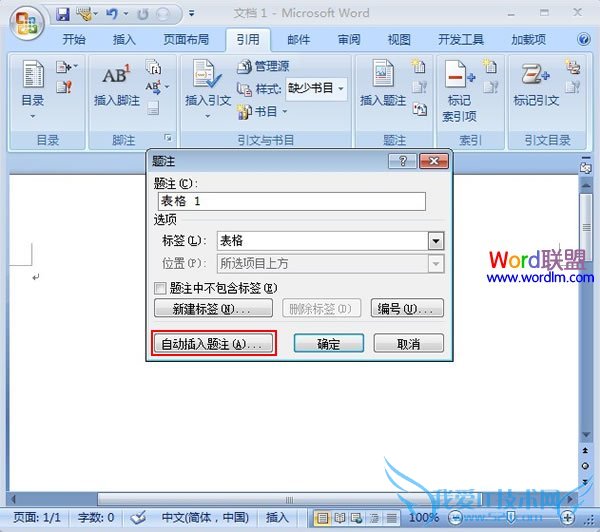Switch to the 审阅 tab
600x532 pixels.
(x=349, y=39)
